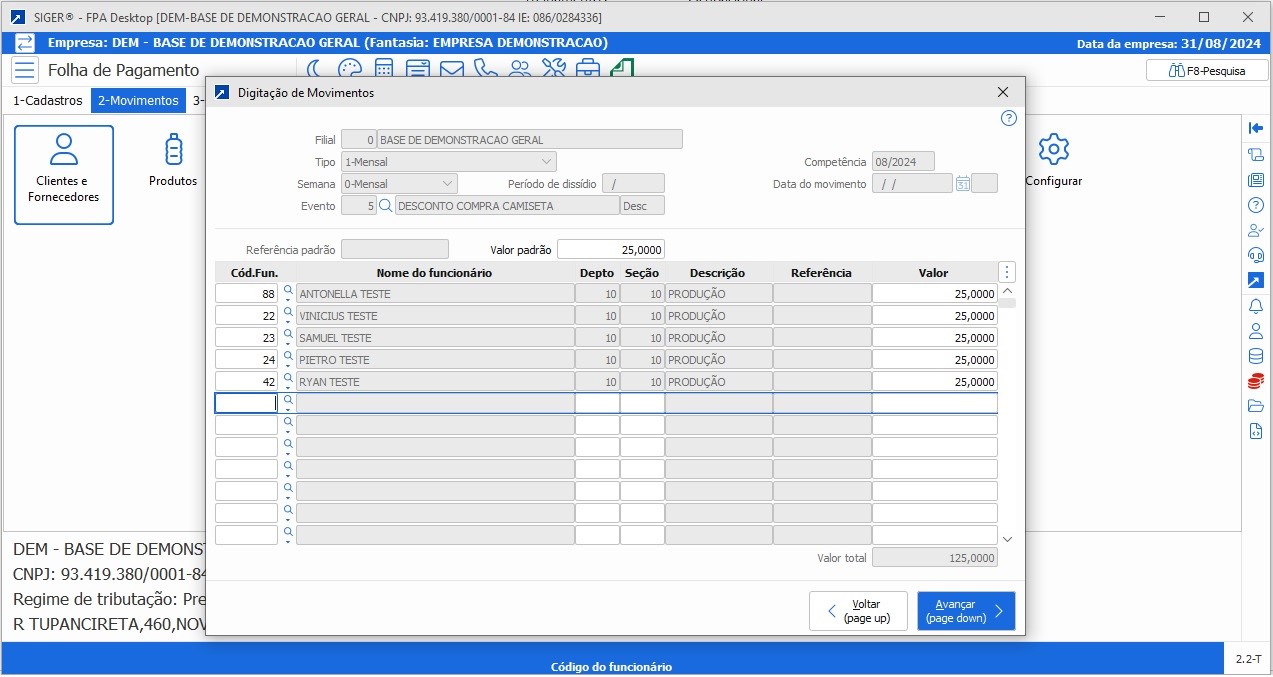Open the hamburger menu beside Folha de Pagamento

coord(25,70)
